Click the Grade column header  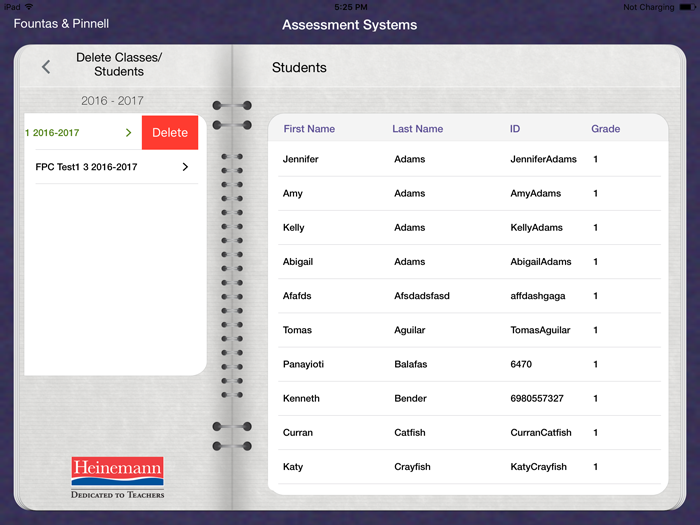click(605, 129)
